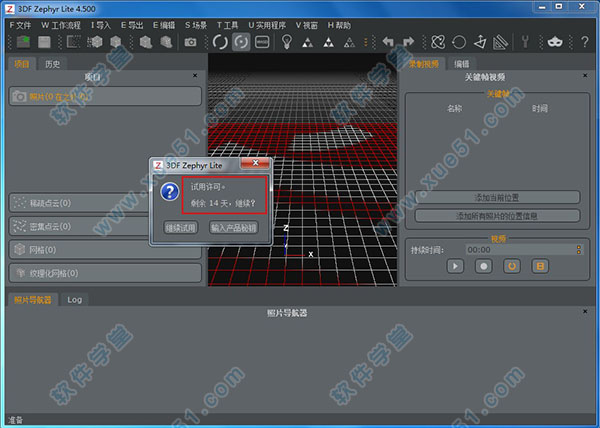Switch to the 项目 tab
Screen dimensions: 600x428
tap(22, 64)
